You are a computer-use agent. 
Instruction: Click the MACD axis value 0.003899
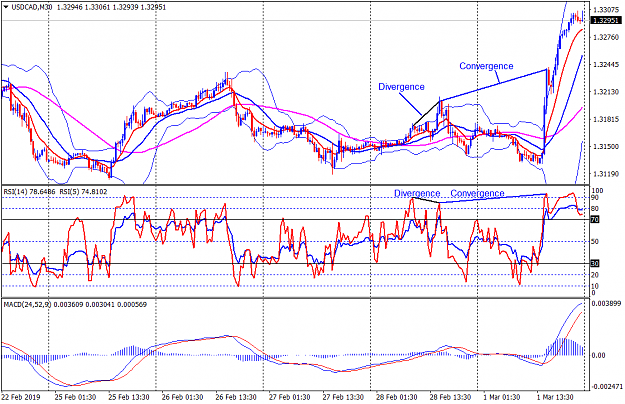pyautogui.click(x=607, y=304)
